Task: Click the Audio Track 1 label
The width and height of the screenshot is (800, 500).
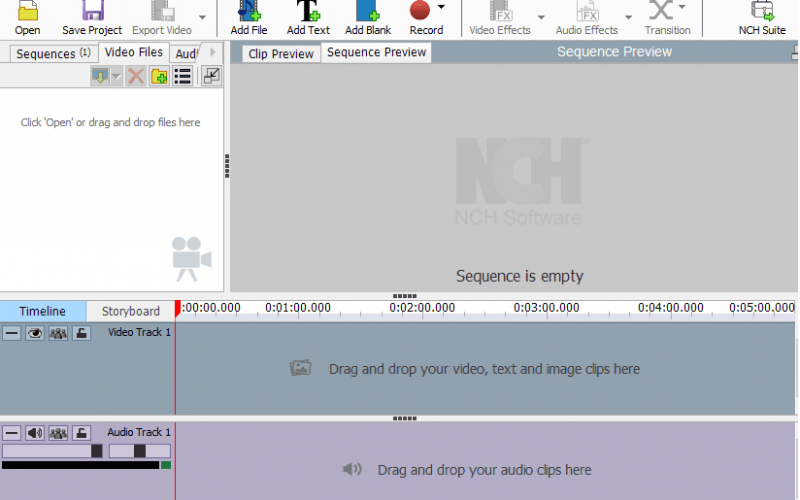Action: point(139,432)
